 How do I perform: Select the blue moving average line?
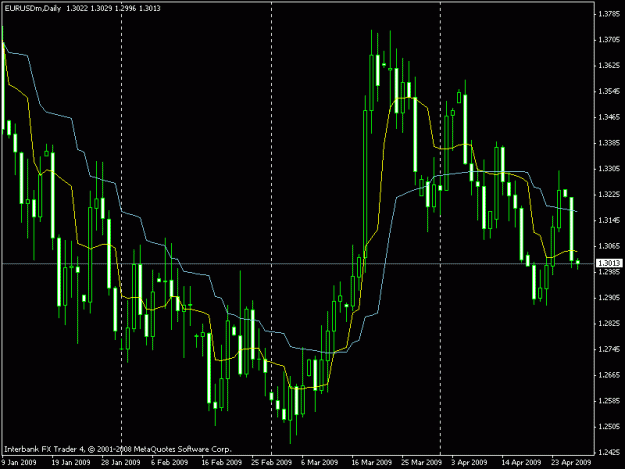pos(385,263)
